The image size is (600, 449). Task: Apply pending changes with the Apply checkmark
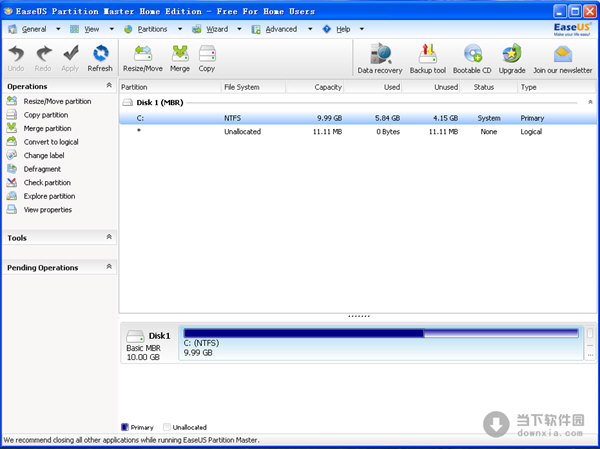[70, 58]
